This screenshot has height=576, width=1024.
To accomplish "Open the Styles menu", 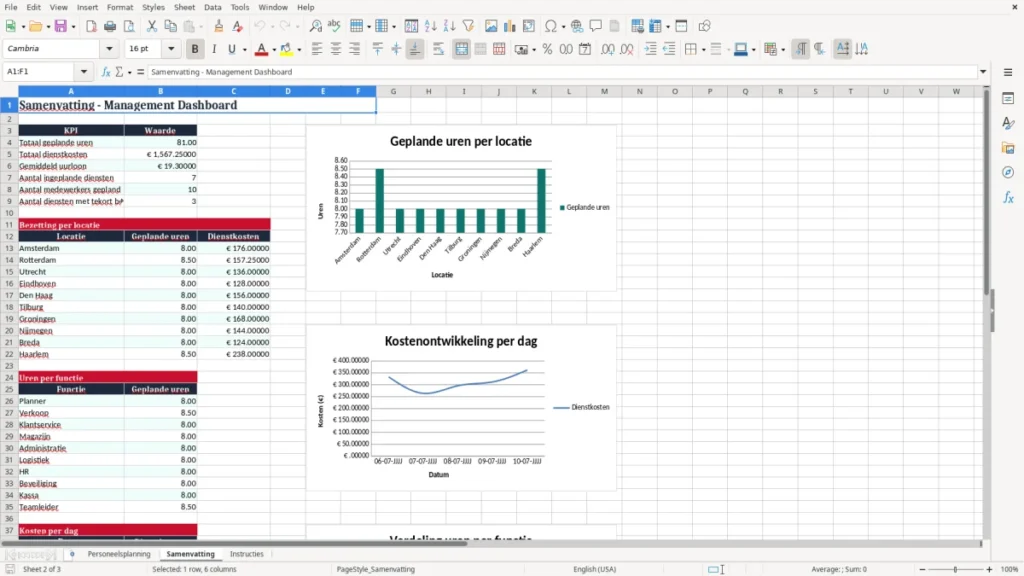I will point(153,7).
